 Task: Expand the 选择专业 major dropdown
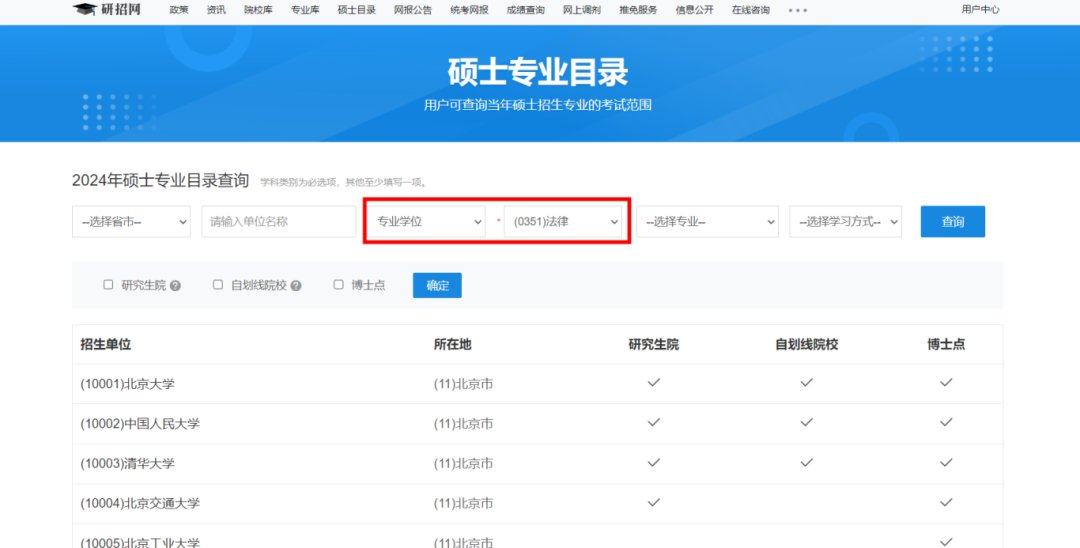708,222
